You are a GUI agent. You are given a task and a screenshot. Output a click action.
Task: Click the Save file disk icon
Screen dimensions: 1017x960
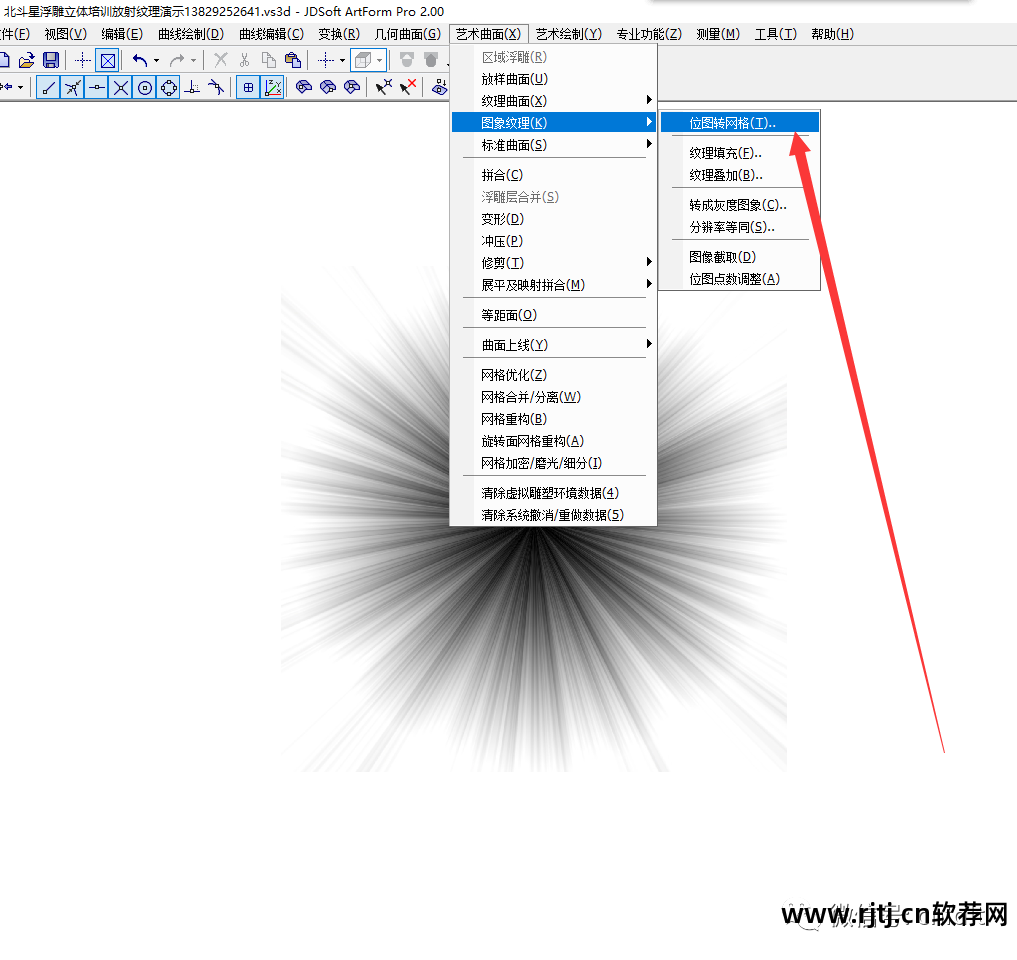pos(51,61)
